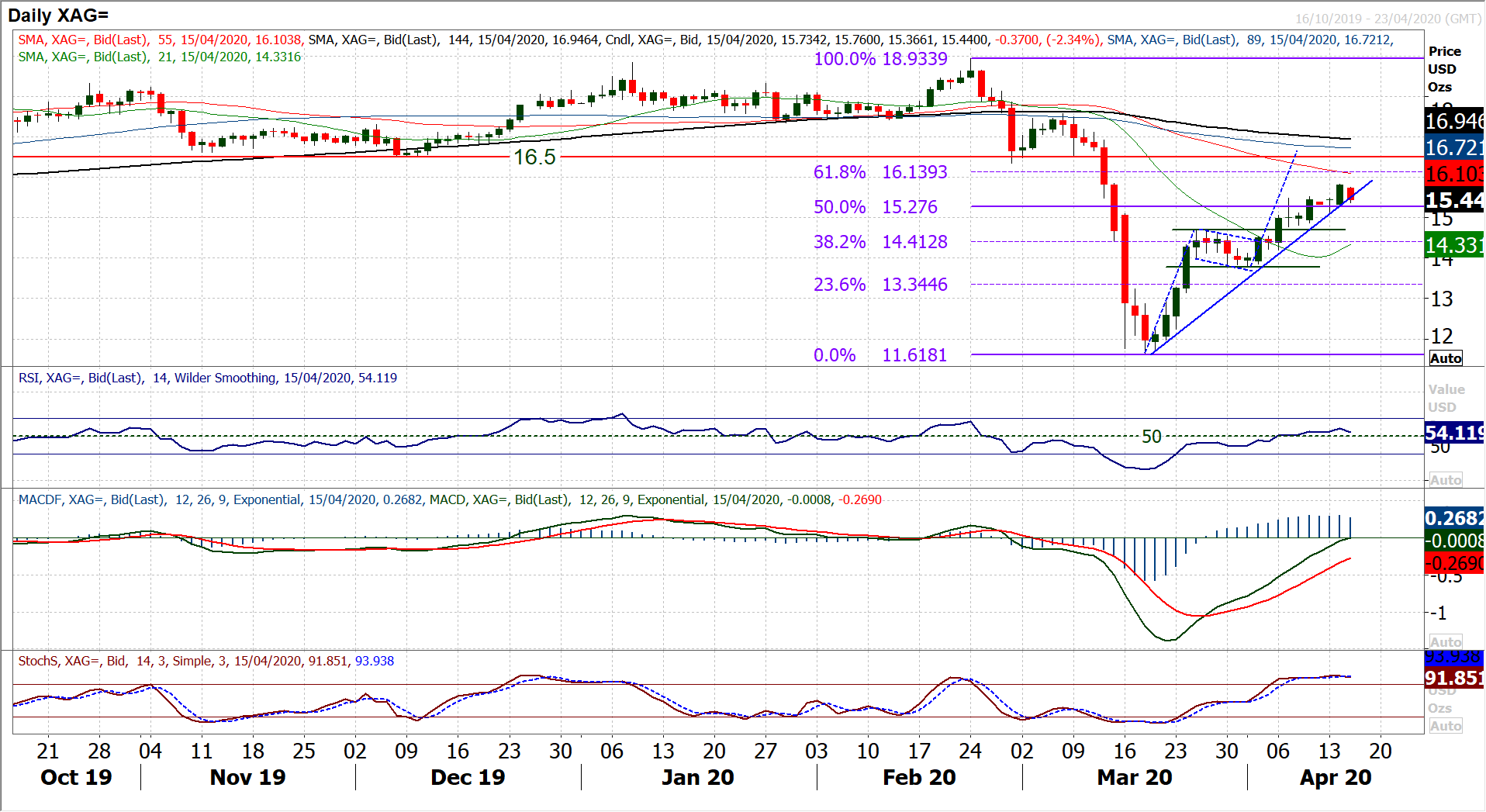Click the 50.0% 15.276 Fibonacci label
Viewport: 1486px width, 812px height.
[876, 207]
